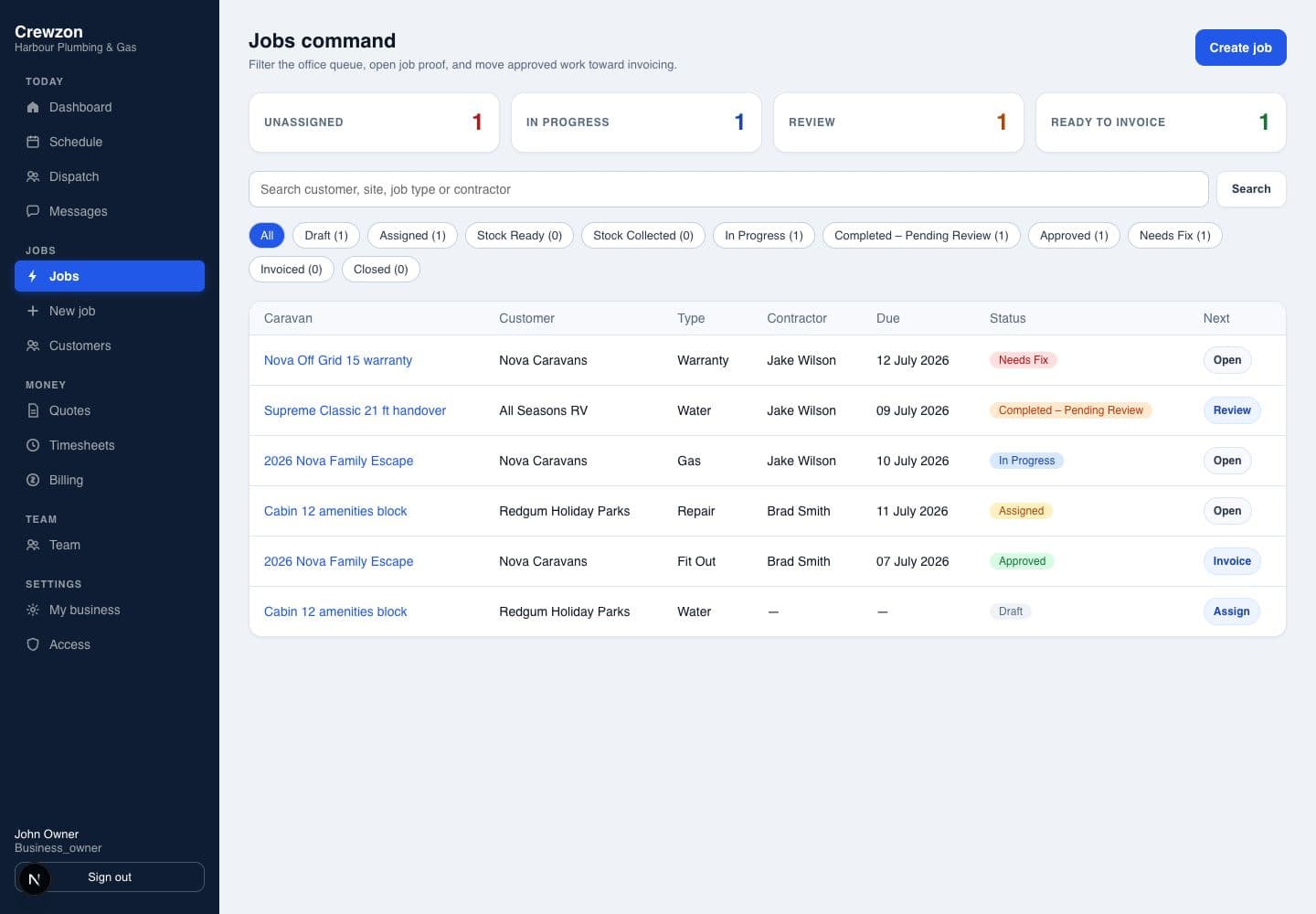
Task: Click the Due column header
Action: pos(888,318)
